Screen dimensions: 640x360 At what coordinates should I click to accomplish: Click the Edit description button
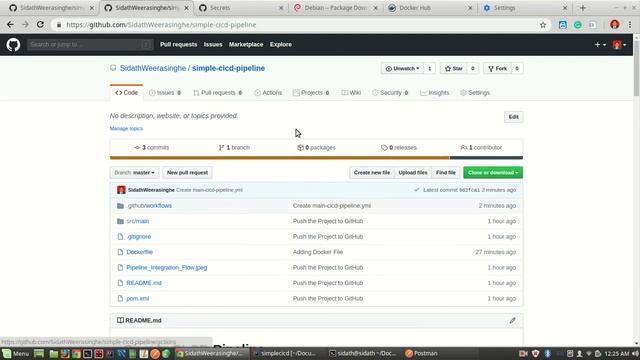(513, 117)
